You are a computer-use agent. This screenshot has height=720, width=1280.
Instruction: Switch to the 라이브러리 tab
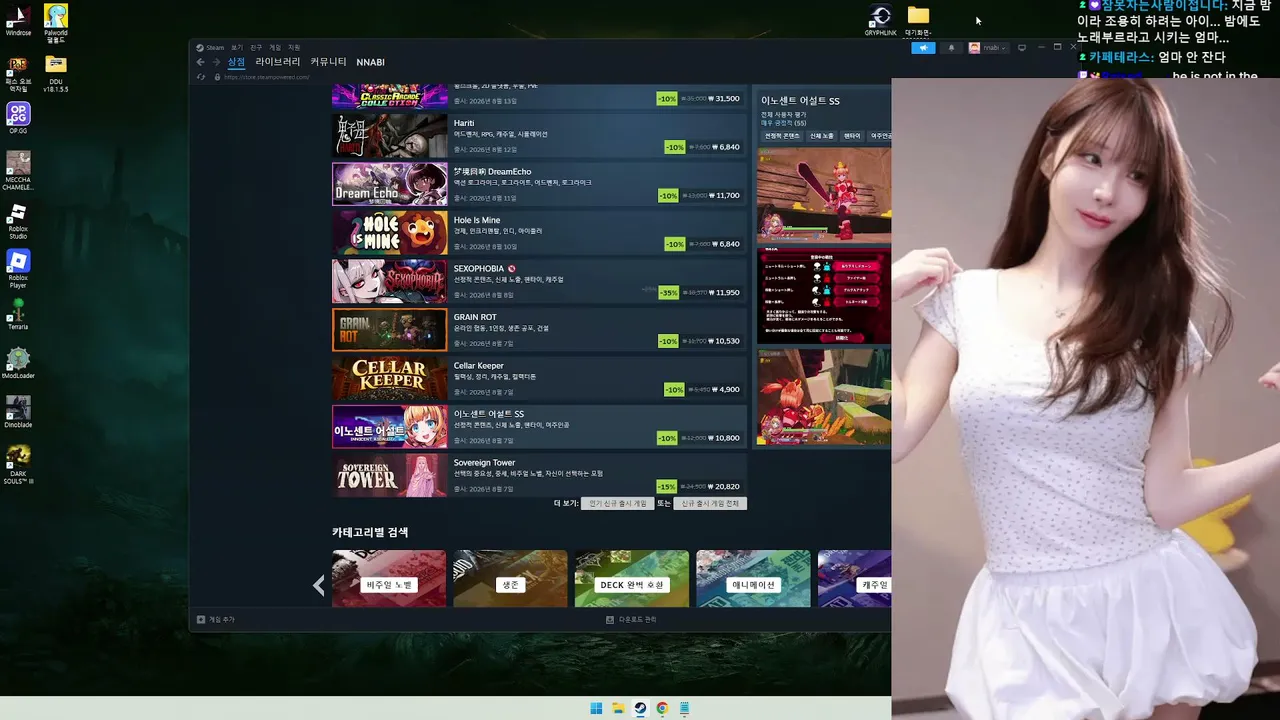coord(278,62)
